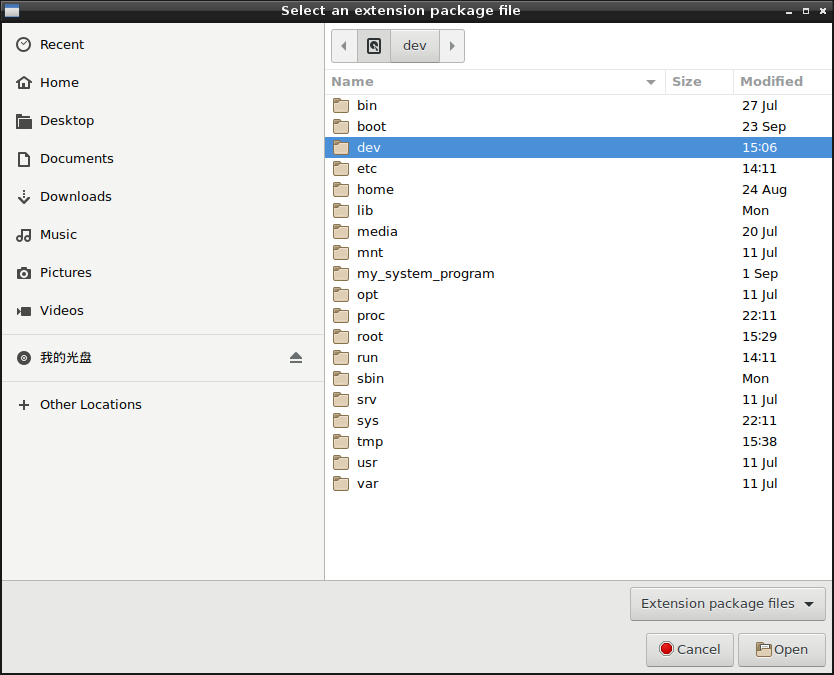Click the 27 Jul modified date
This screenshot has height=675, width=834.
pyautogui.click(x=760, y=106)
